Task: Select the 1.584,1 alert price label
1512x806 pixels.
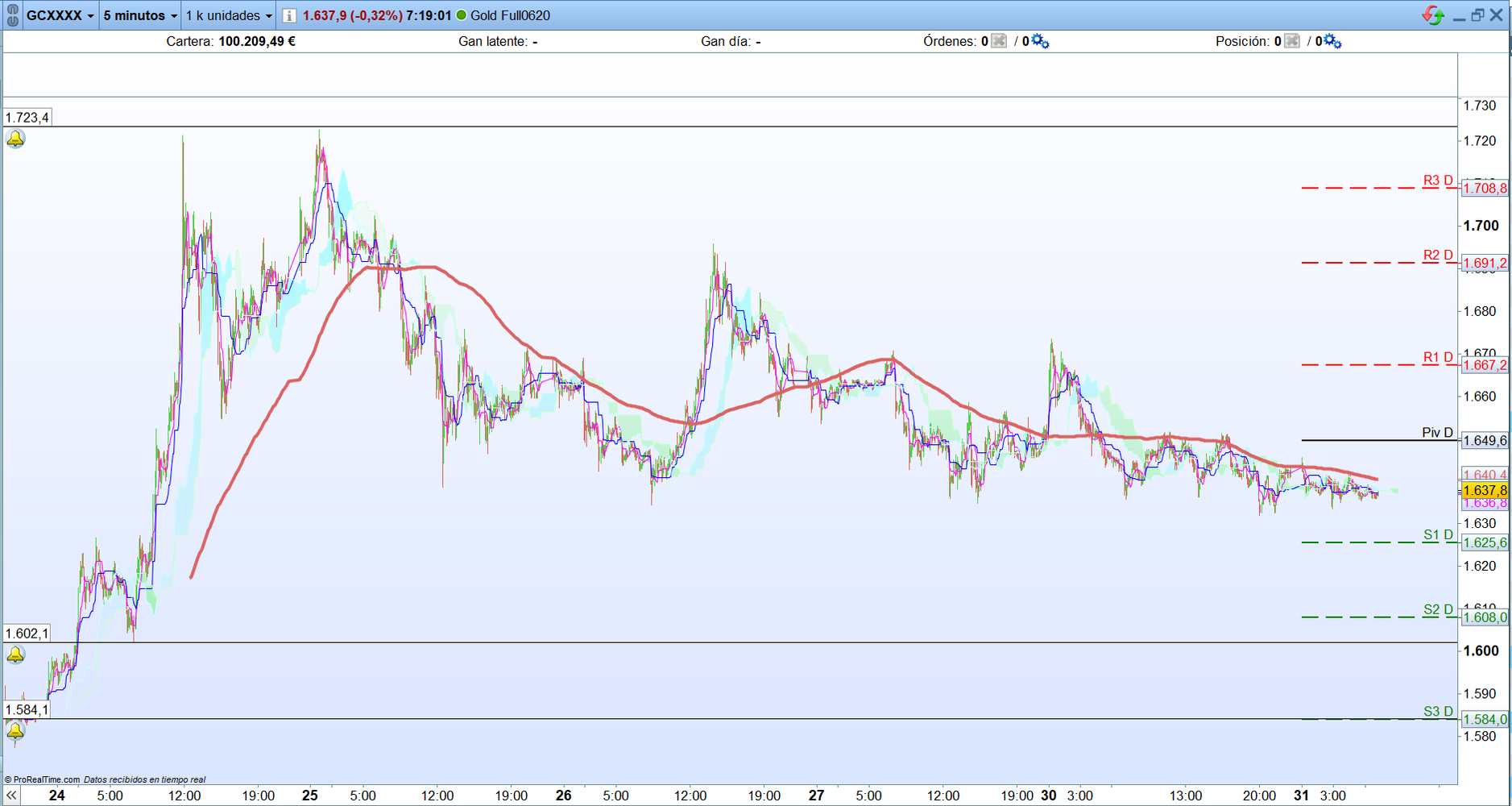Action: coord(27,710)
